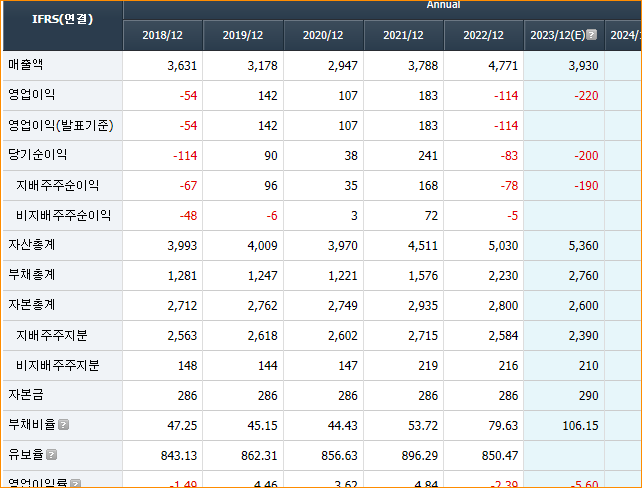Select the 자산총계 row label
Image resolution: width=642 pixels, height=488 pixels.
tap(32, 244)
